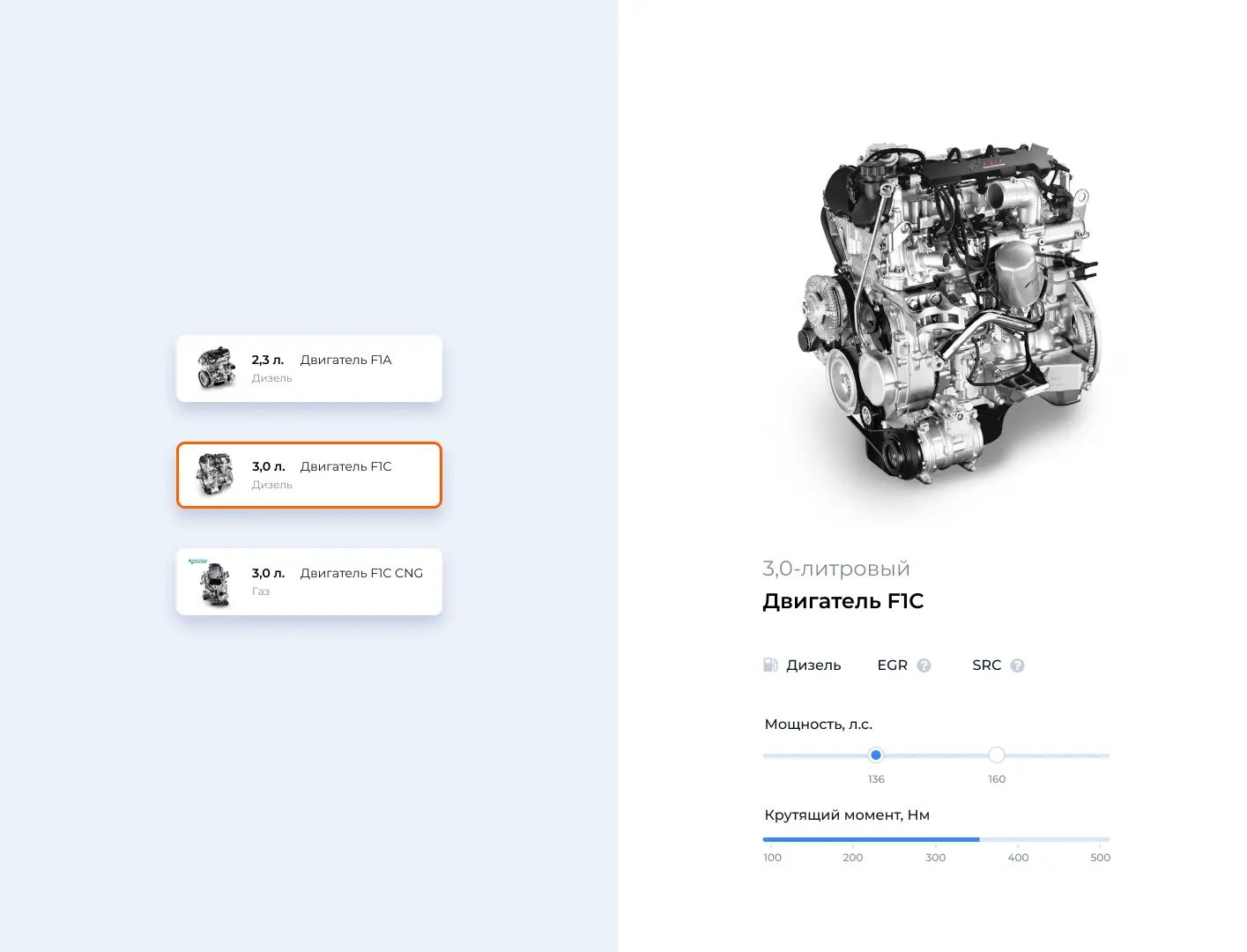Click the F1C engine thumbnail in selected card
1247x952 pixels.
215,474
